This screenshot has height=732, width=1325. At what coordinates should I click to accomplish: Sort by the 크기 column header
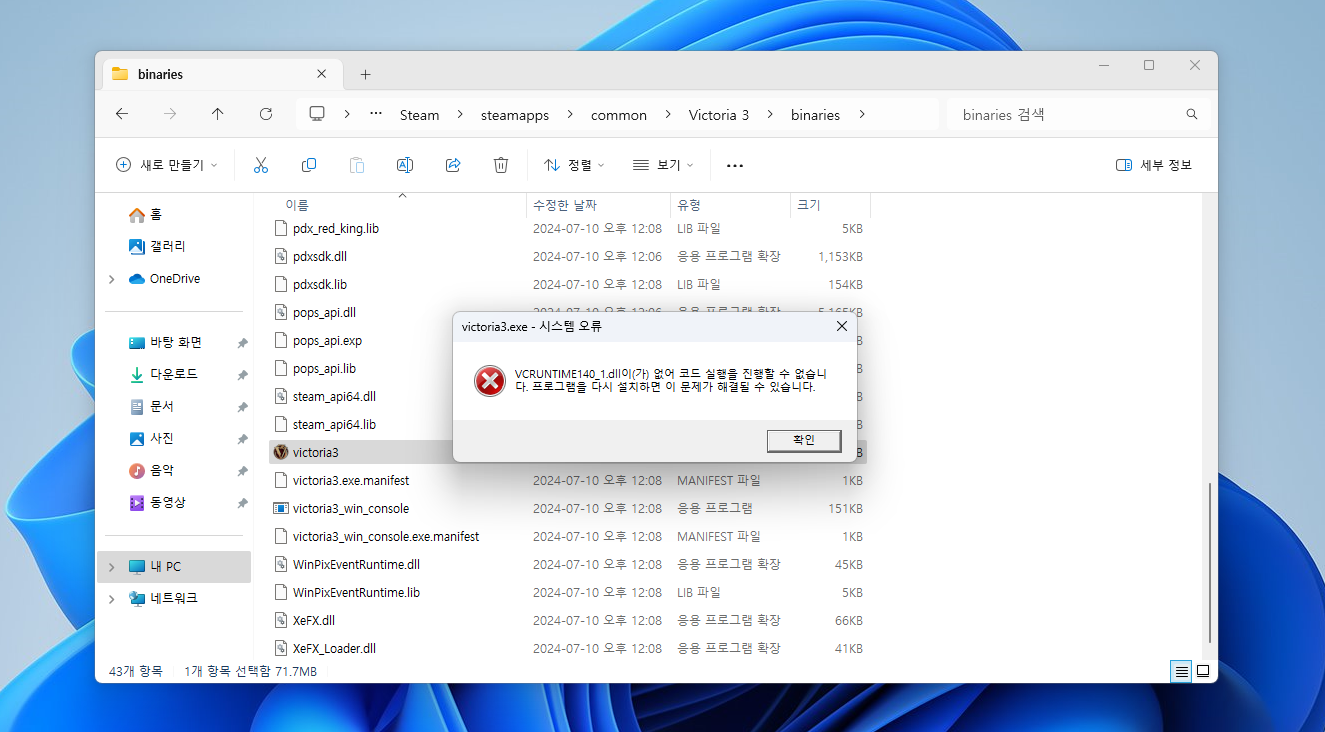tap(830, 205)
